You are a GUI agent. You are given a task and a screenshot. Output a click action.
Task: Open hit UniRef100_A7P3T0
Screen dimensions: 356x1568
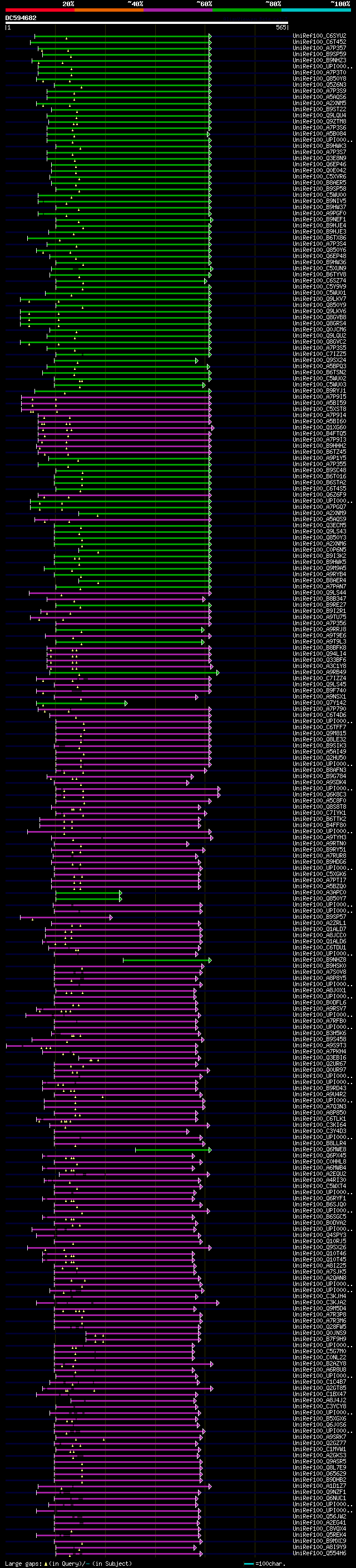point(319,72)
